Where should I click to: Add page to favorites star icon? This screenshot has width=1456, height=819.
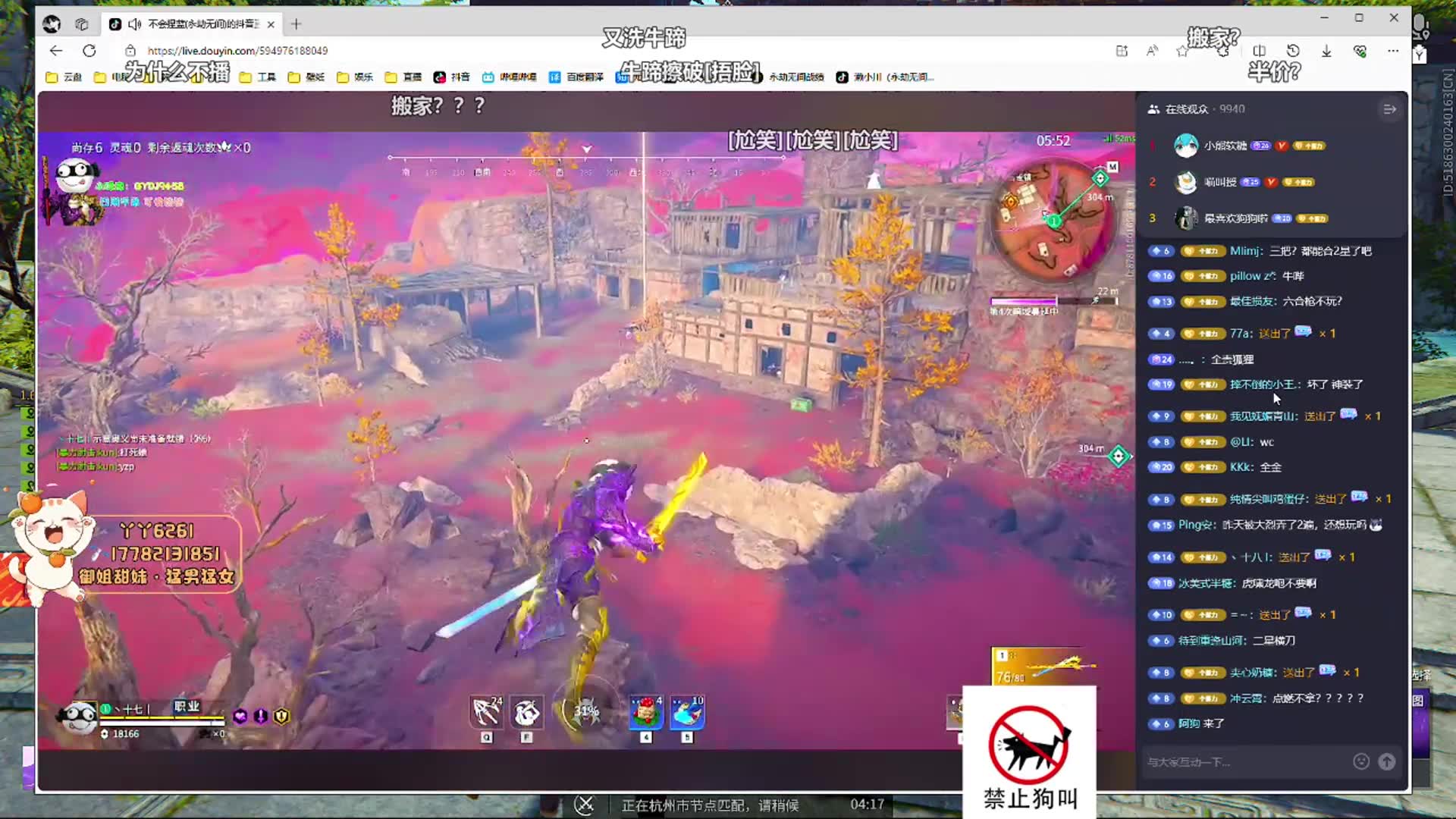click(1182, 51)
